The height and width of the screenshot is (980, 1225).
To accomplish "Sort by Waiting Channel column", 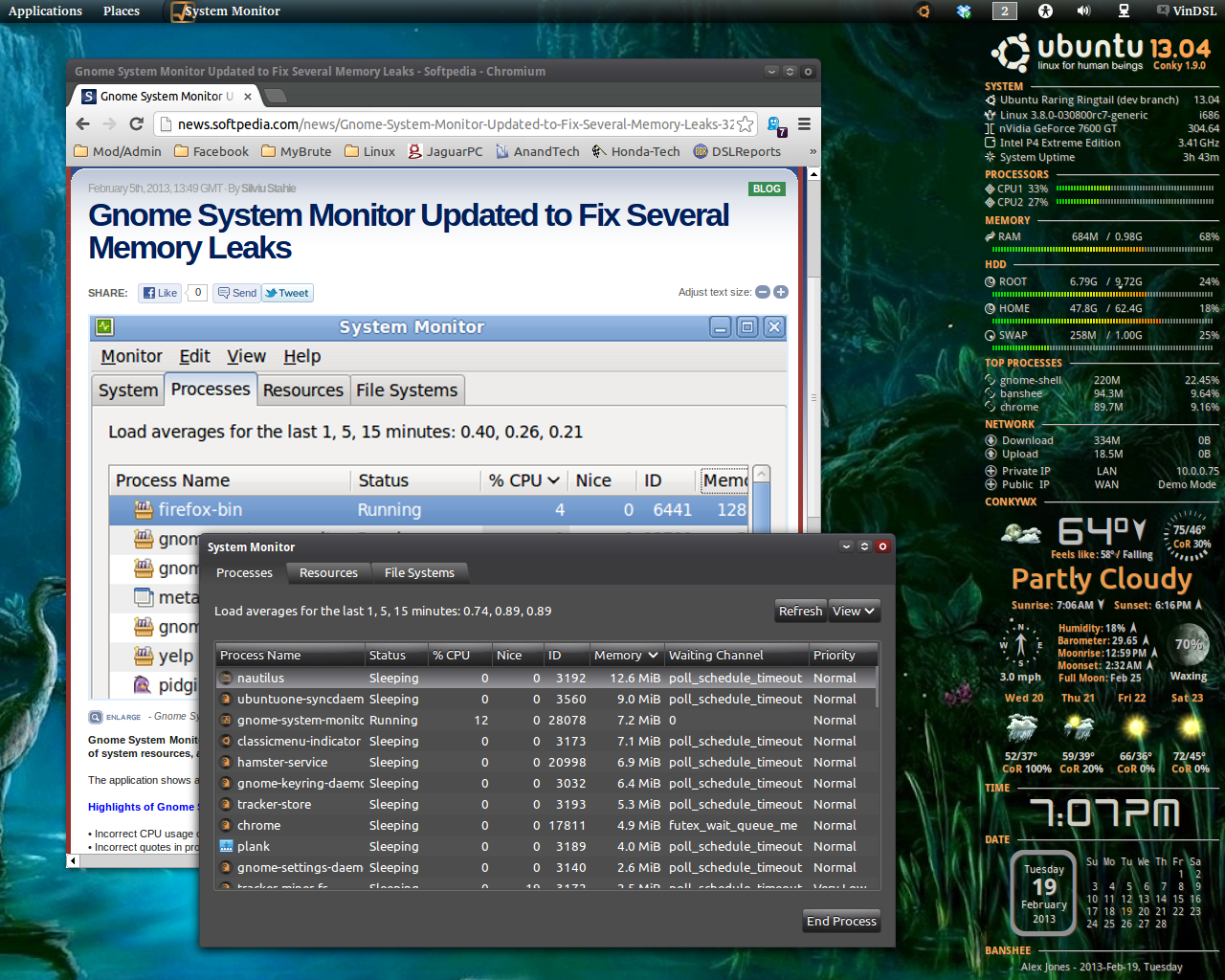I will click(x=736, y=656).
